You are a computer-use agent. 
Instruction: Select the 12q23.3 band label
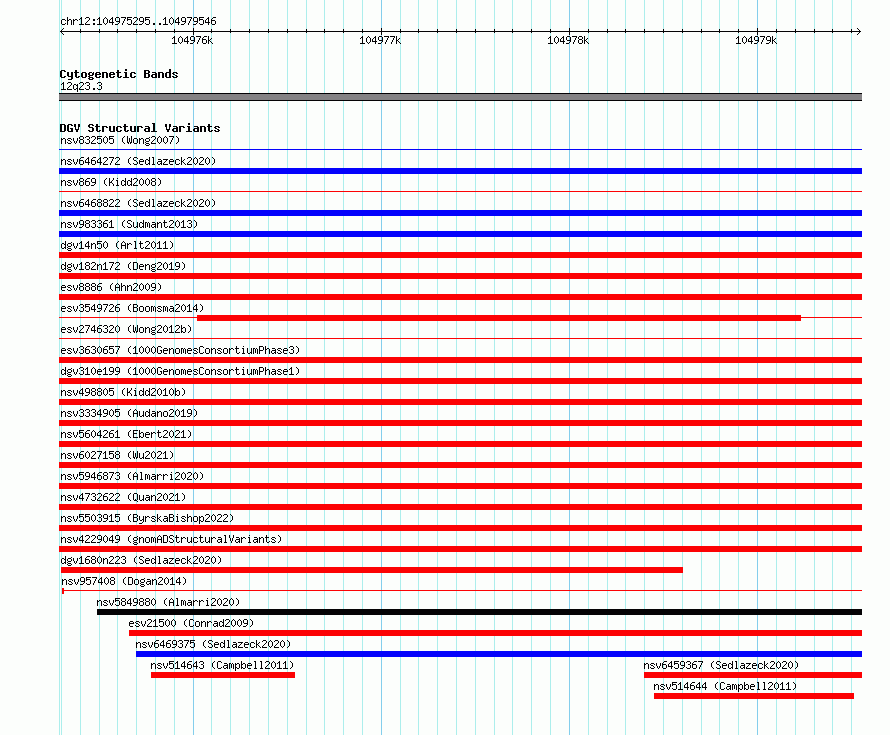(x=81, y=86)
